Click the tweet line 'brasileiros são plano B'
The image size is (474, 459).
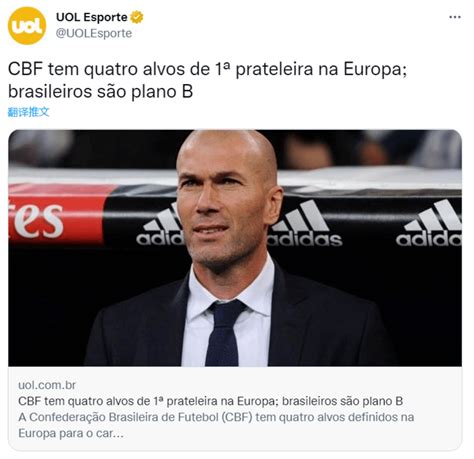tap(100, 92)
